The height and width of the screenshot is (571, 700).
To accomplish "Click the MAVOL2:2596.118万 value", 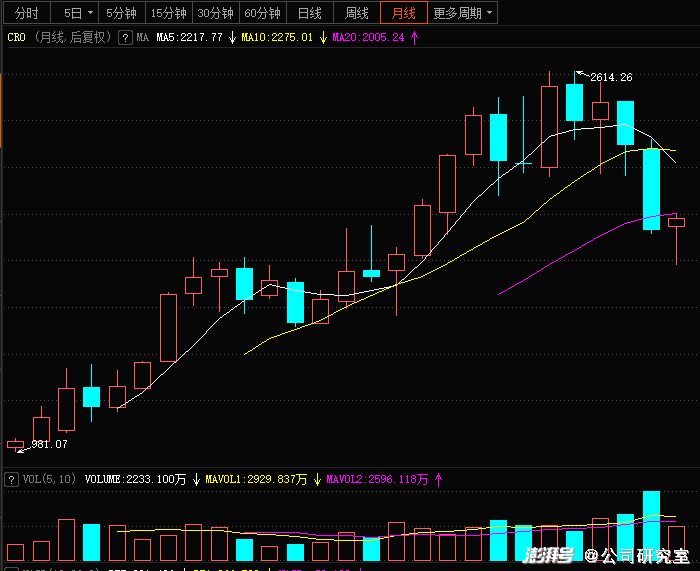I will click(377, 479).
